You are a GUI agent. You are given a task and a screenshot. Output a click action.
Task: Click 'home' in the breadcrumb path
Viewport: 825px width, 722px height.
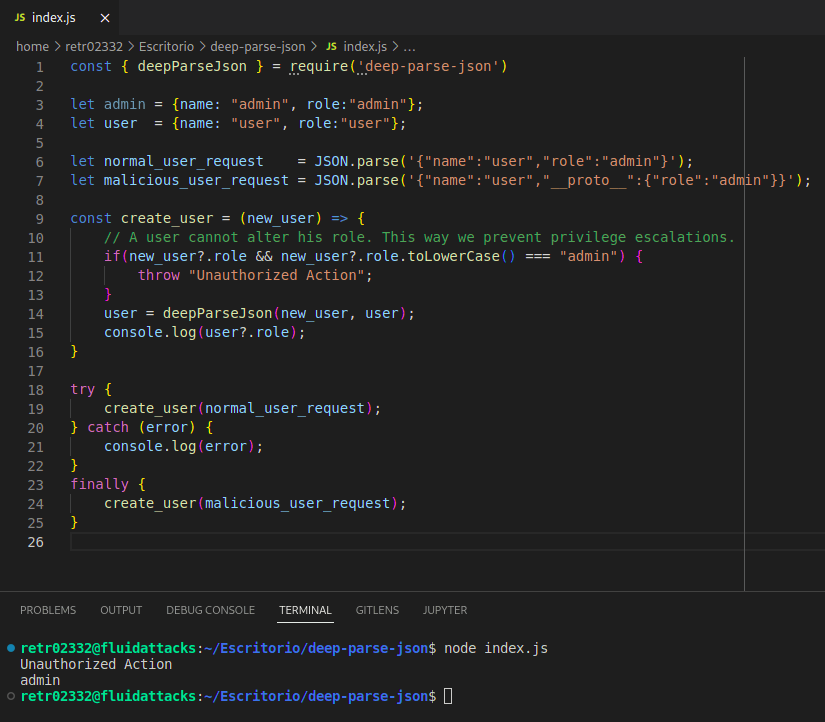click(x=33, y=47)
